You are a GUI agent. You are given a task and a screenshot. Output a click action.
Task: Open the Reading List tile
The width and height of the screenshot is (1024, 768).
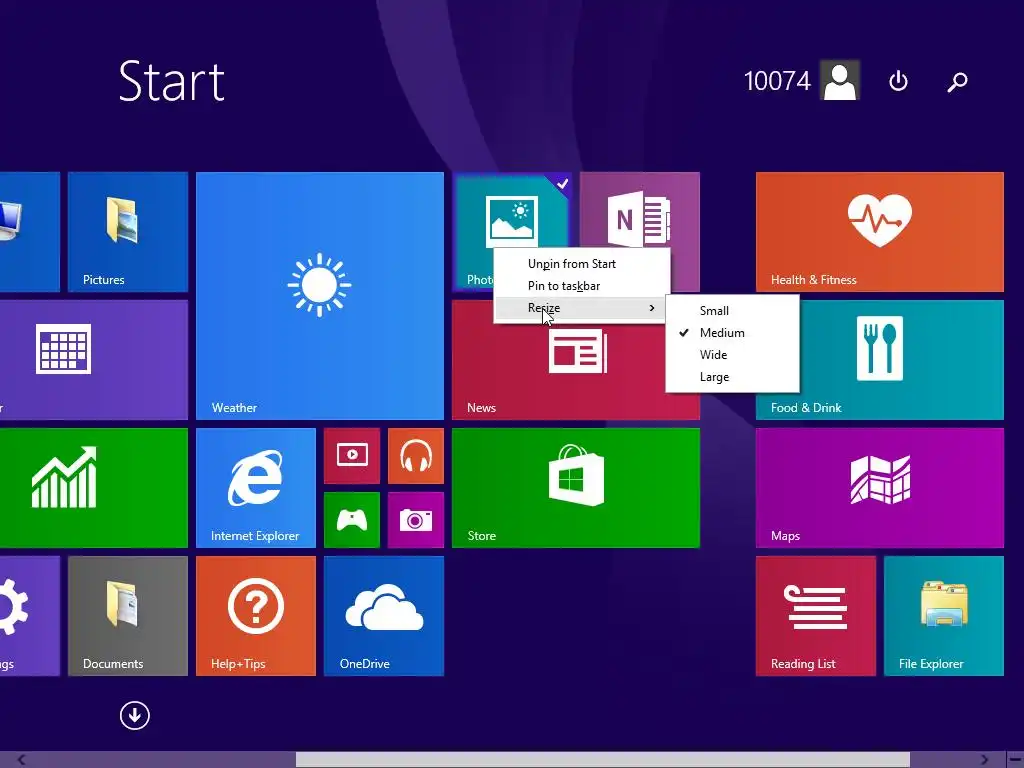[816, 616]
